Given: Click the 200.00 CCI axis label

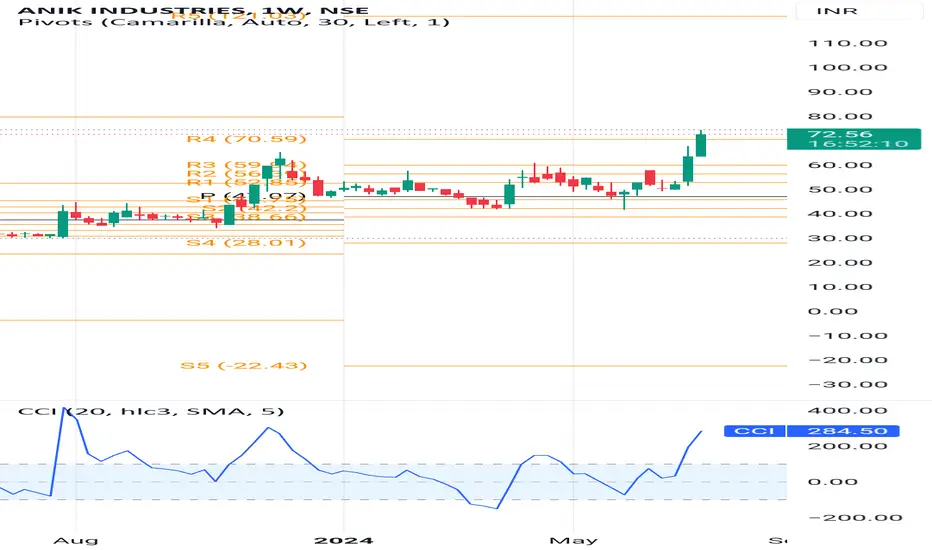Looking at the screenshot, I should pos(848,447).
